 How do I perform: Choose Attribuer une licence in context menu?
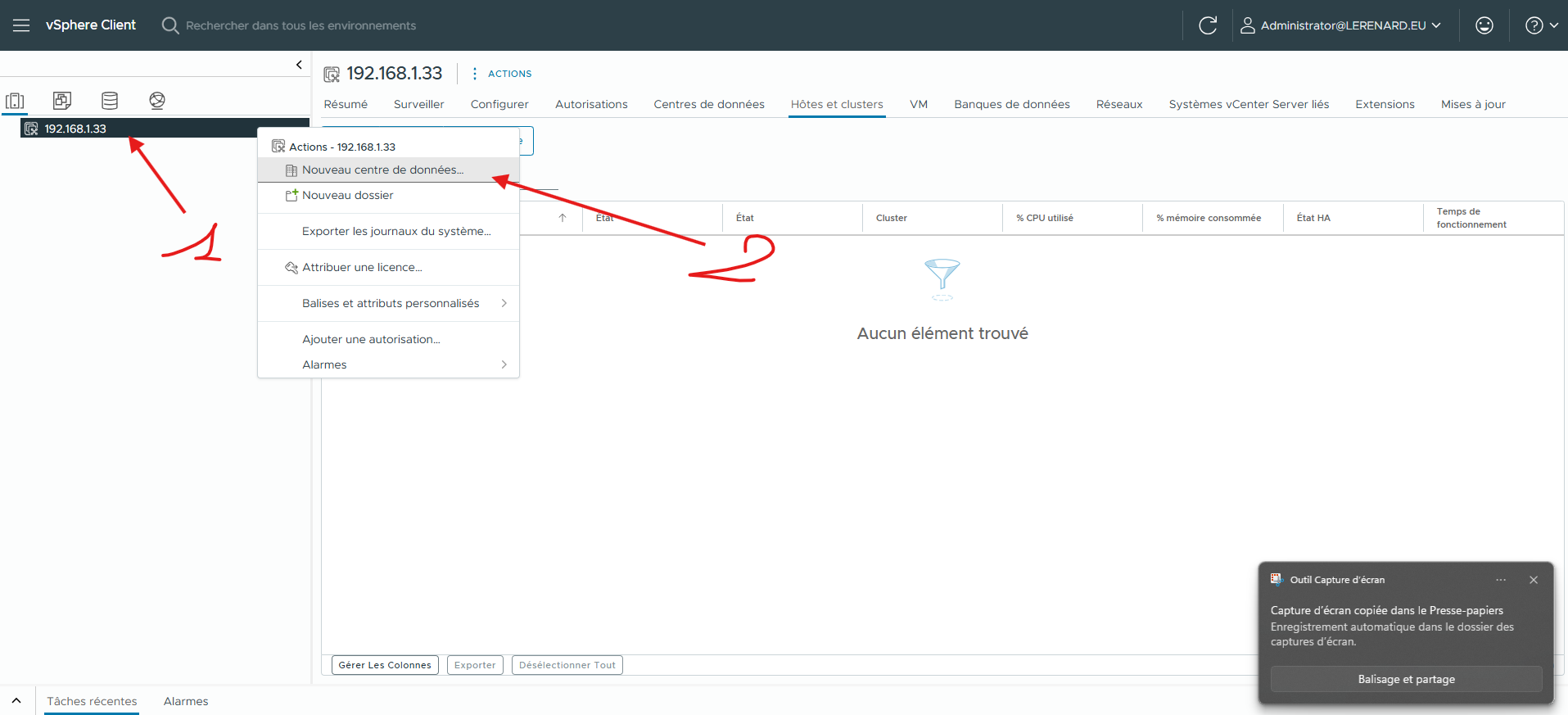click(388, 267)
